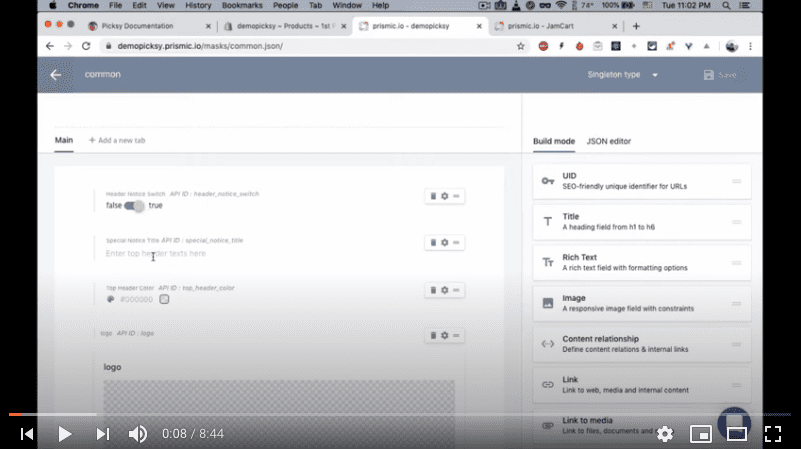Open macOS Spotlight search icon
This screenshot has height=449, width=801.
[726, 5]
